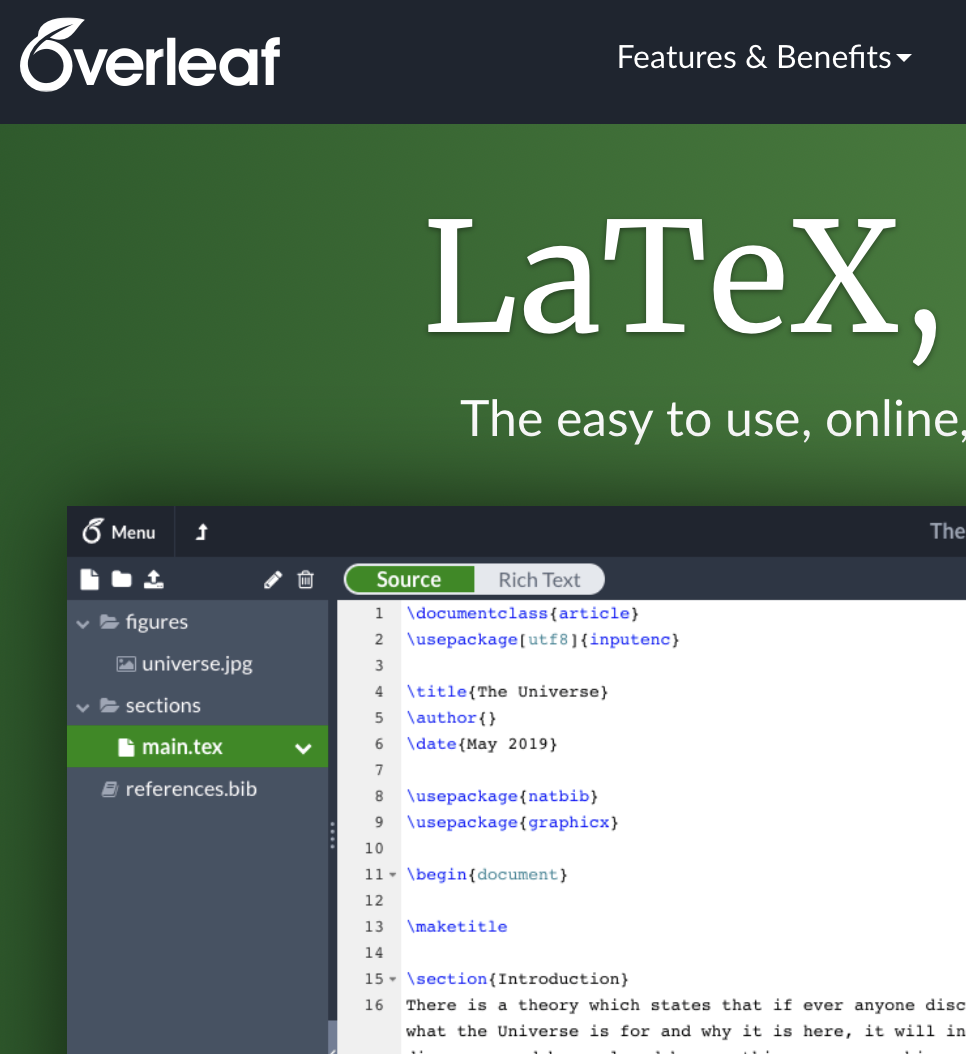Select main.tex in the file tree
Image resolution: width=966 pixels, height=1054 pixels.
pyautogui.click(x=182, y=747)
